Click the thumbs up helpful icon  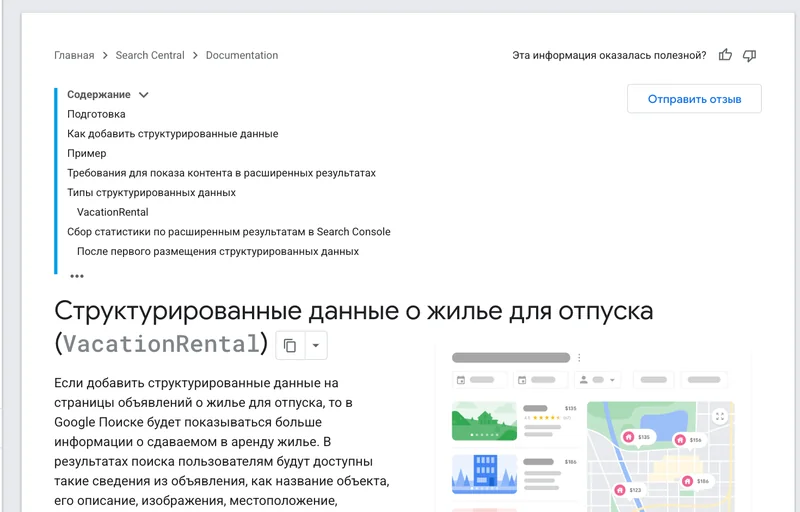pyautogui.click(x=725, y=55)
